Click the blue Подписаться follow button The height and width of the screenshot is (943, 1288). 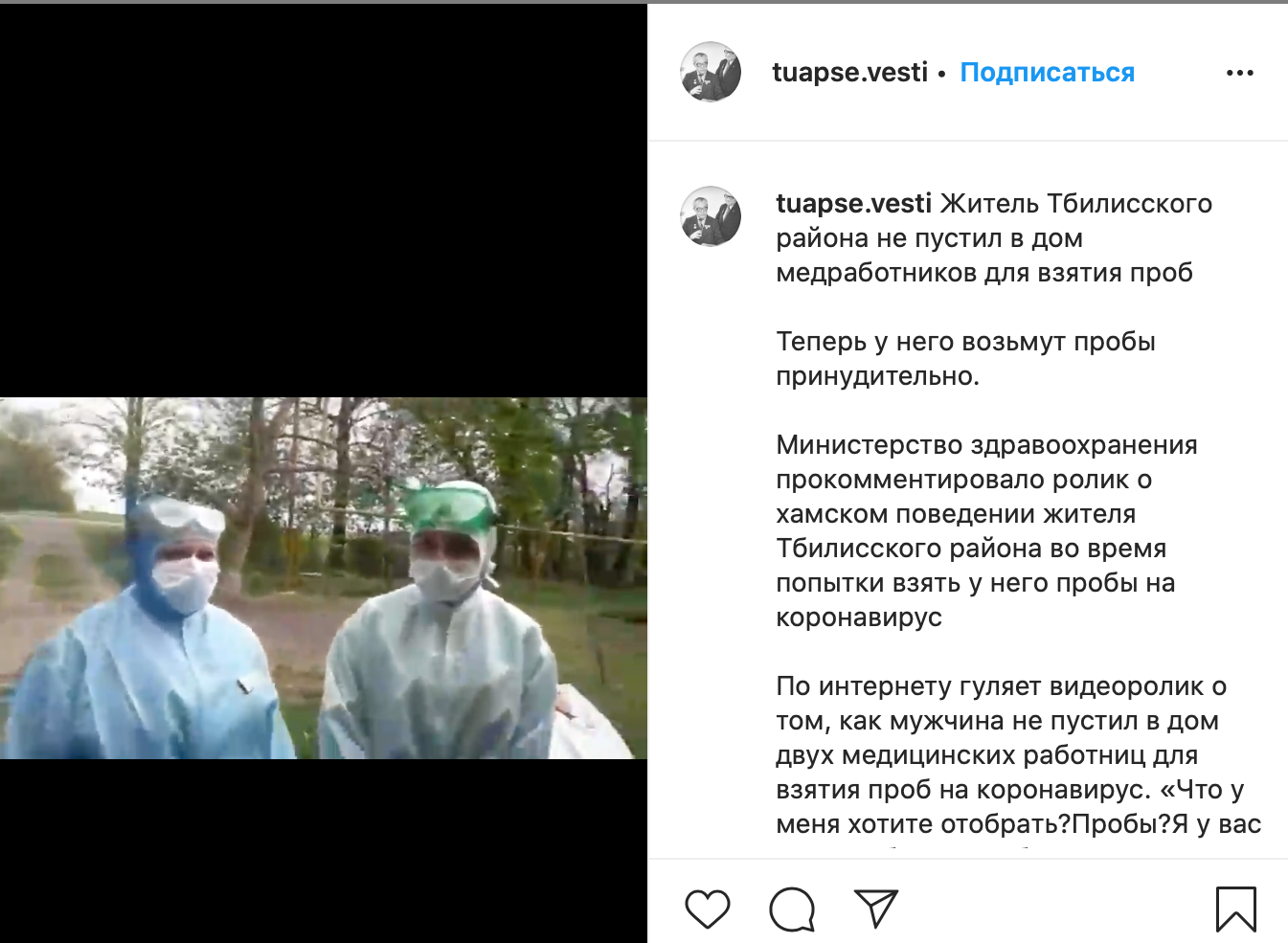click(1047, 73)
